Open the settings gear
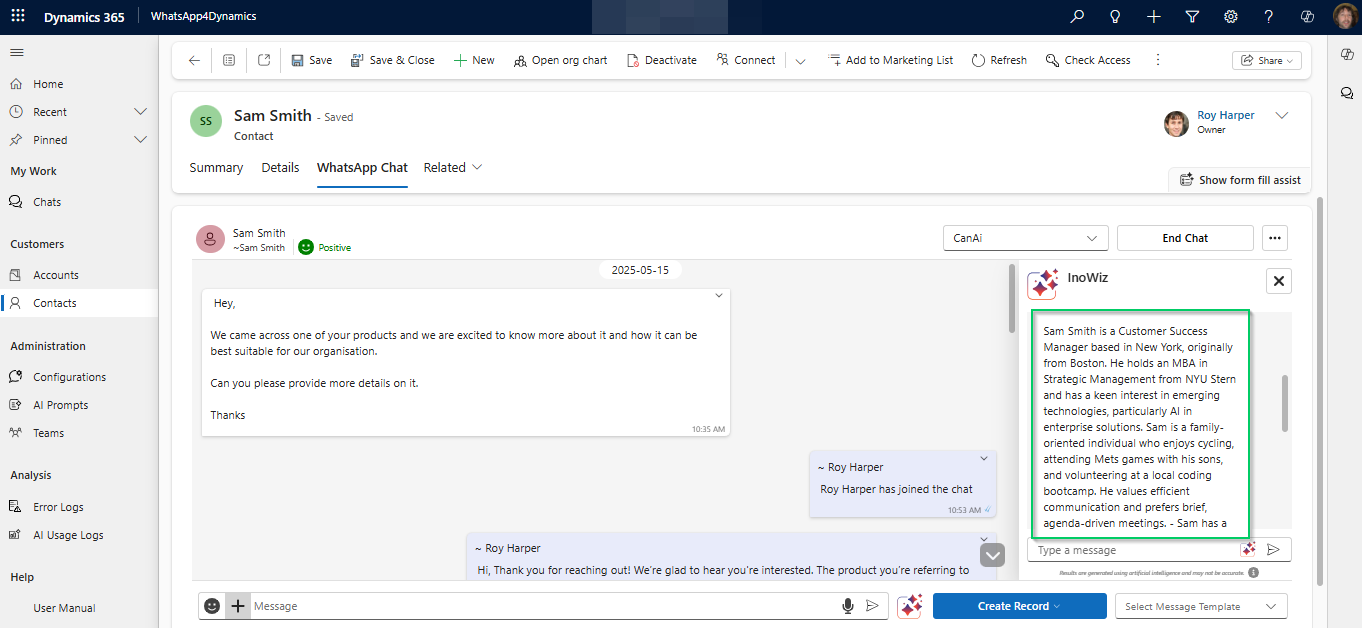 point(1231,16)
